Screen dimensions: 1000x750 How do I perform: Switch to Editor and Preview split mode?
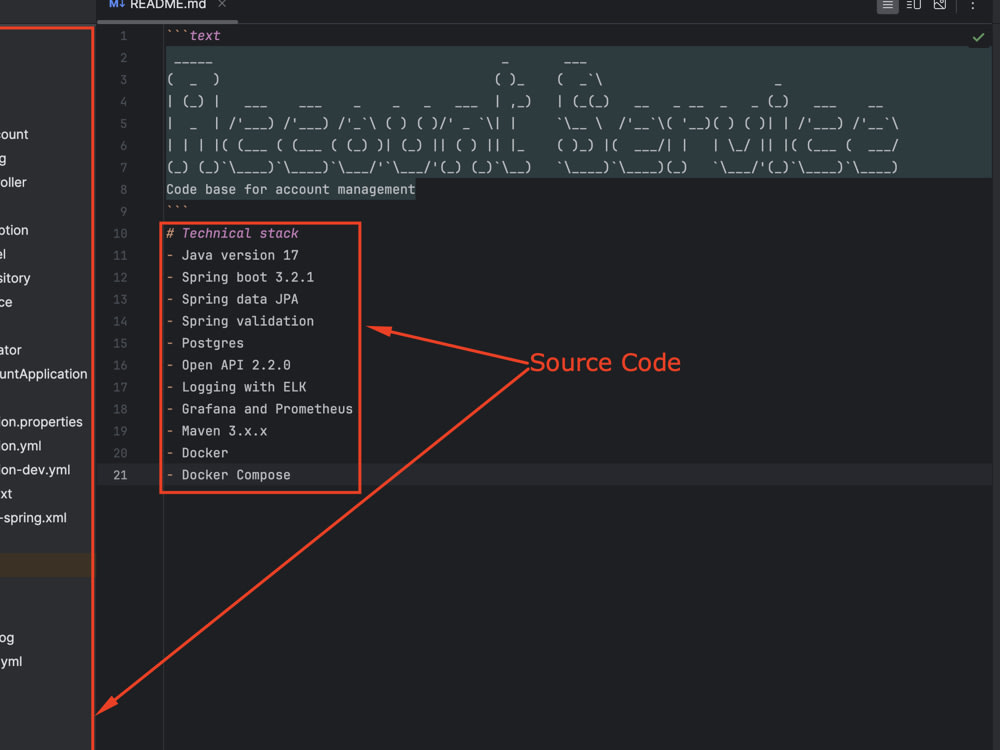pyautogui.click(x=913, y=4)
